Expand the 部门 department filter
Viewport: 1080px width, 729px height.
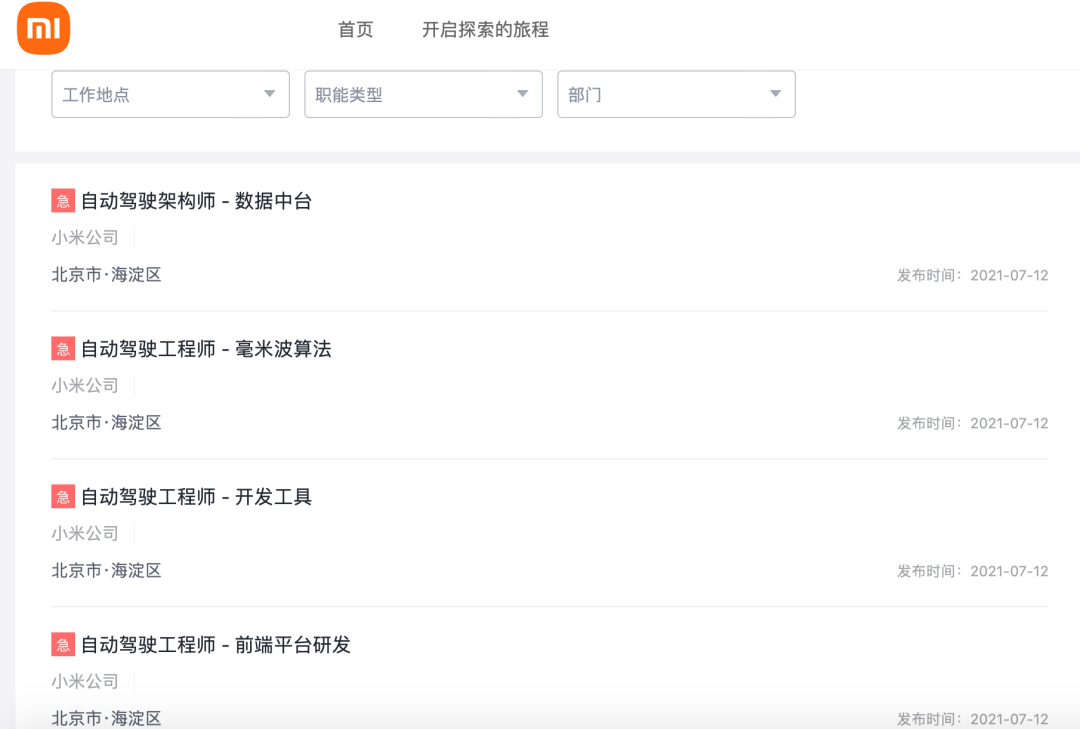click(x=676, y=94)
